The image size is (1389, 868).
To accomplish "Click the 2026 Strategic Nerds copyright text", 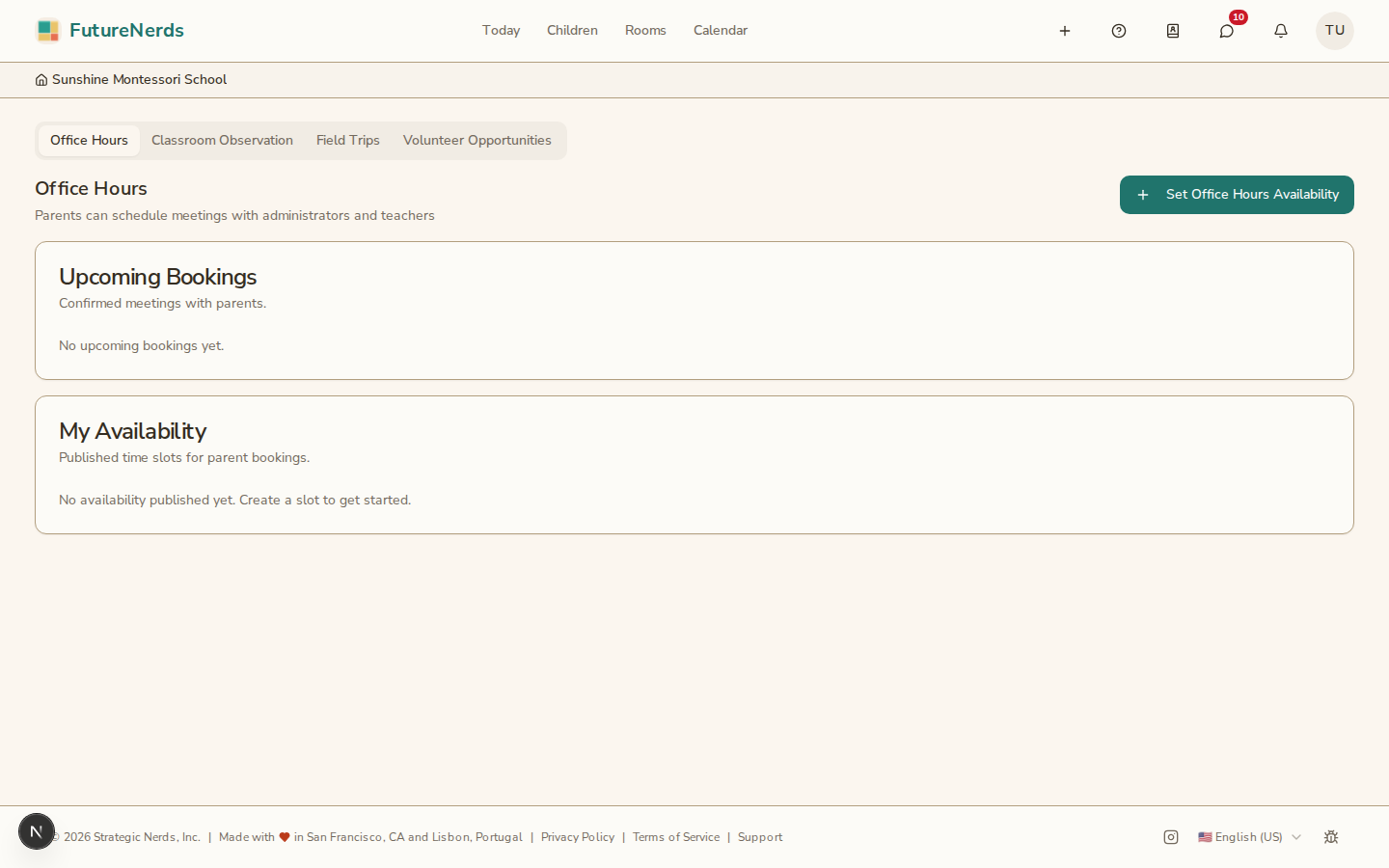I will (125, 837).
